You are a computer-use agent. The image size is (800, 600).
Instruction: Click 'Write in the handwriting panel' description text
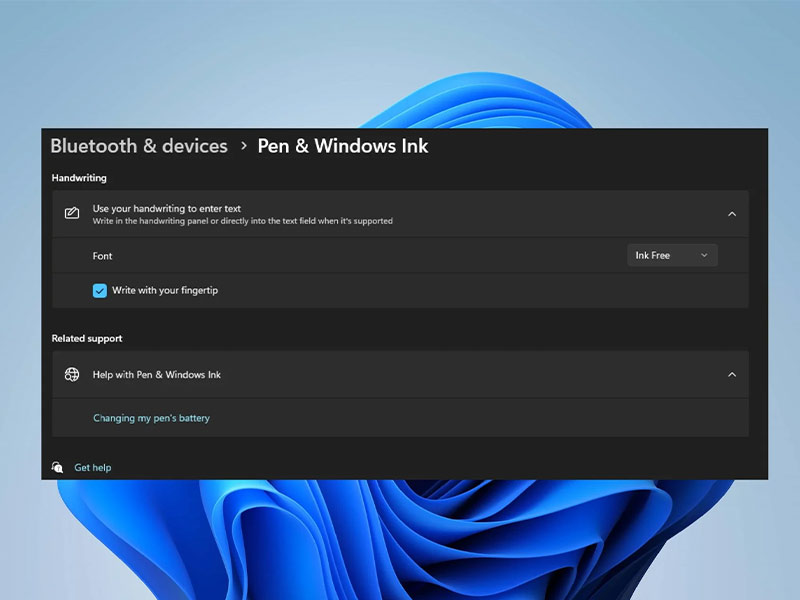click(x=242, y=221)
